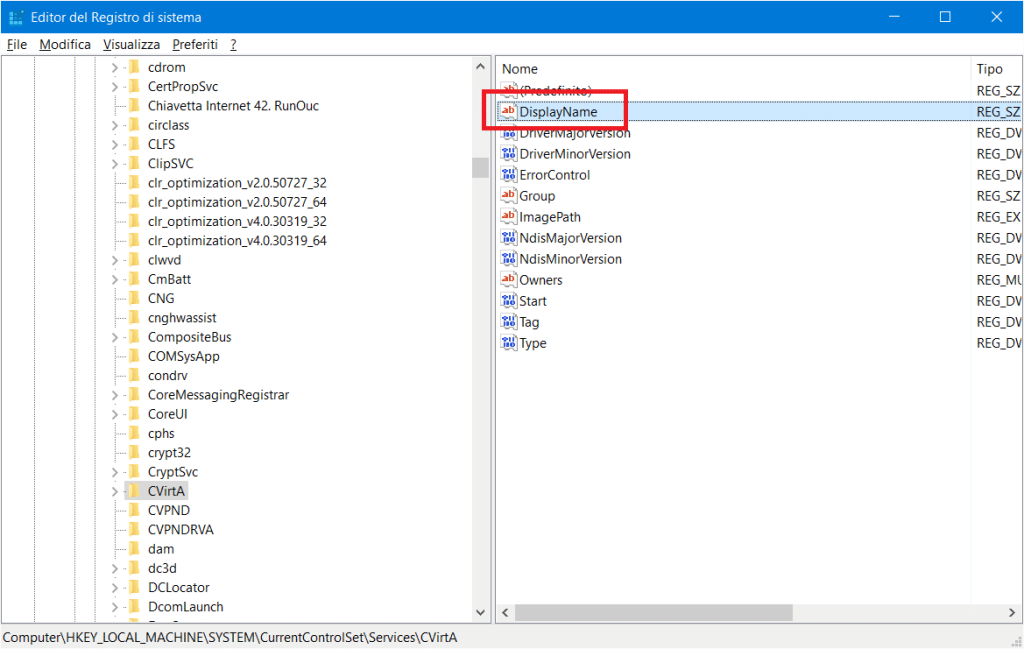The width and height of the screenshot is (1024, 649).
Task: Select the DriverMajorVersion value name
Action: click(575, 133)
